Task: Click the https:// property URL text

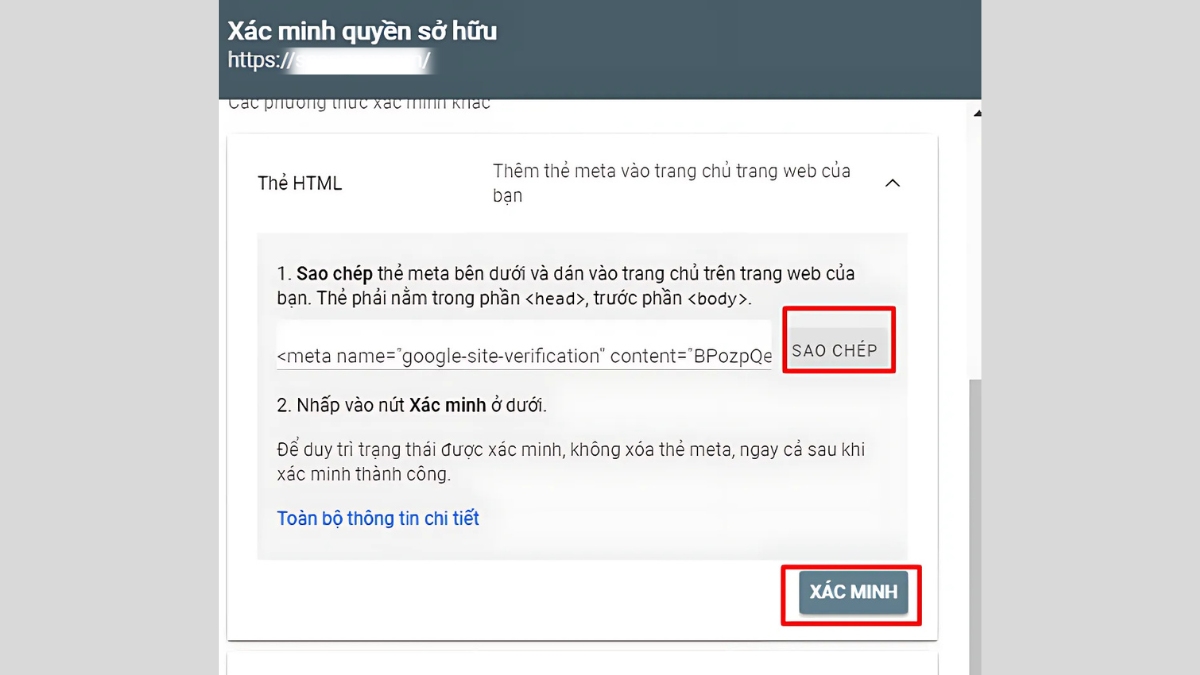Action: click(330, 61)
